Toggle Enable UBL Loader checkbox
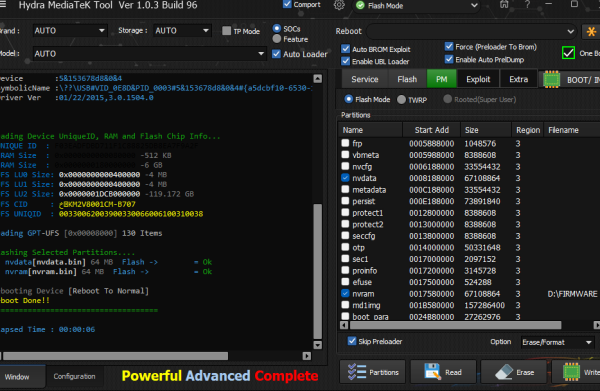Screen dimensions: 600x391 [346, 61]
